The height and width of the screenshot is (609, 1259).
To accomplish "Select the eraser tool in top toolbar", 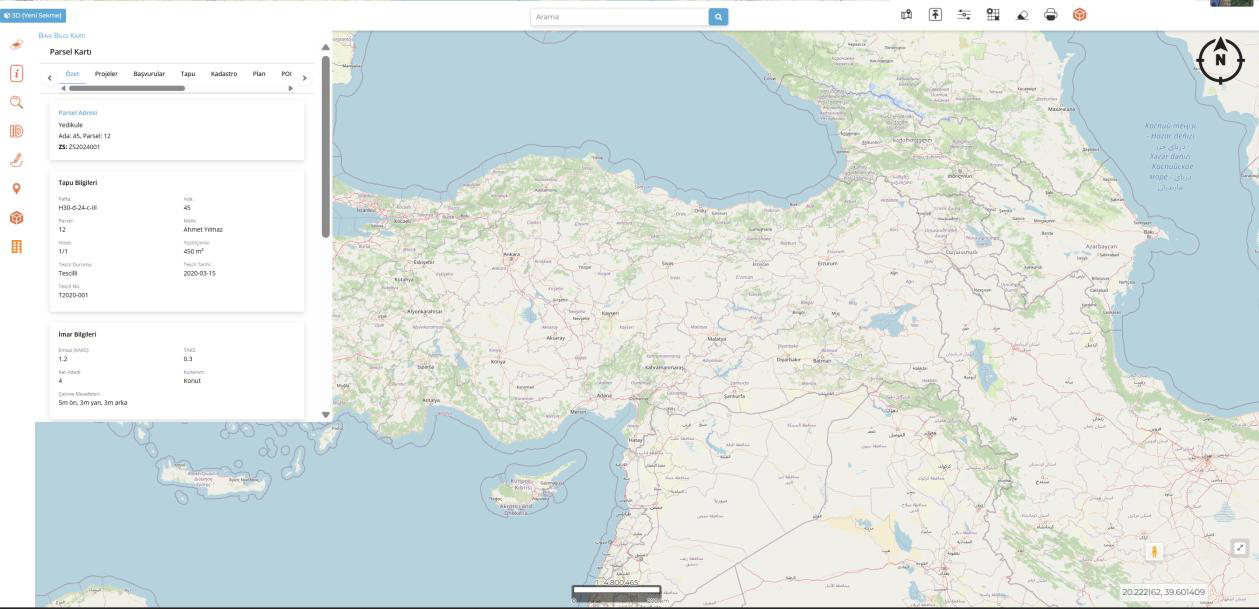I will click(1021, 15).
